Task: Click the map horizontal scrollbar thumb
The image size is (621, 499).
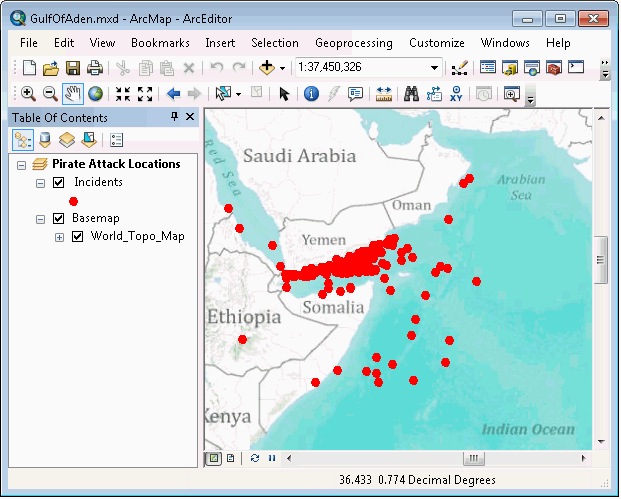Action: [474, 459]
